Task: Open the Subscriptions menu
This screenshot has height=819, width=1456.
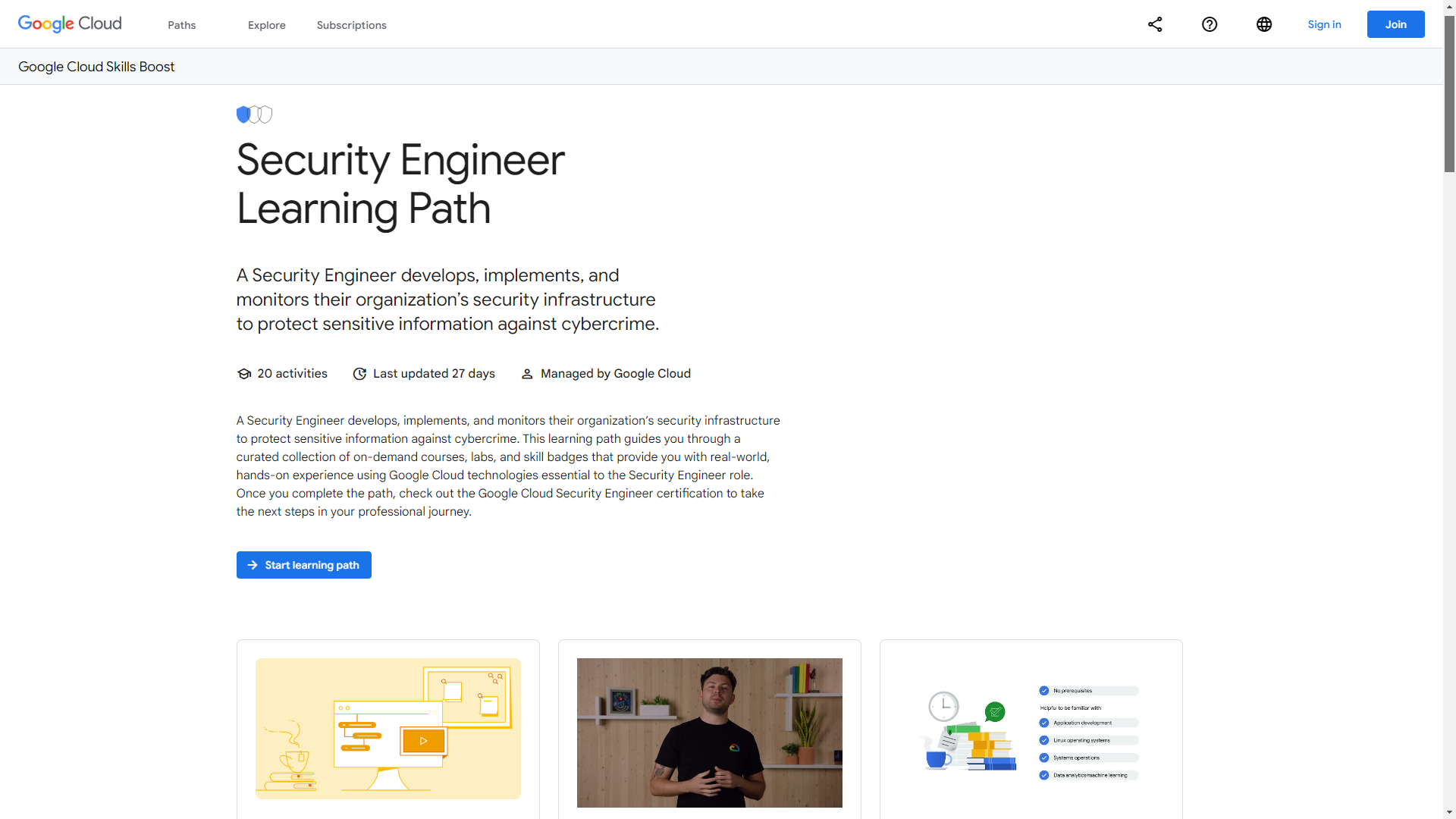Action: [352, 25]
